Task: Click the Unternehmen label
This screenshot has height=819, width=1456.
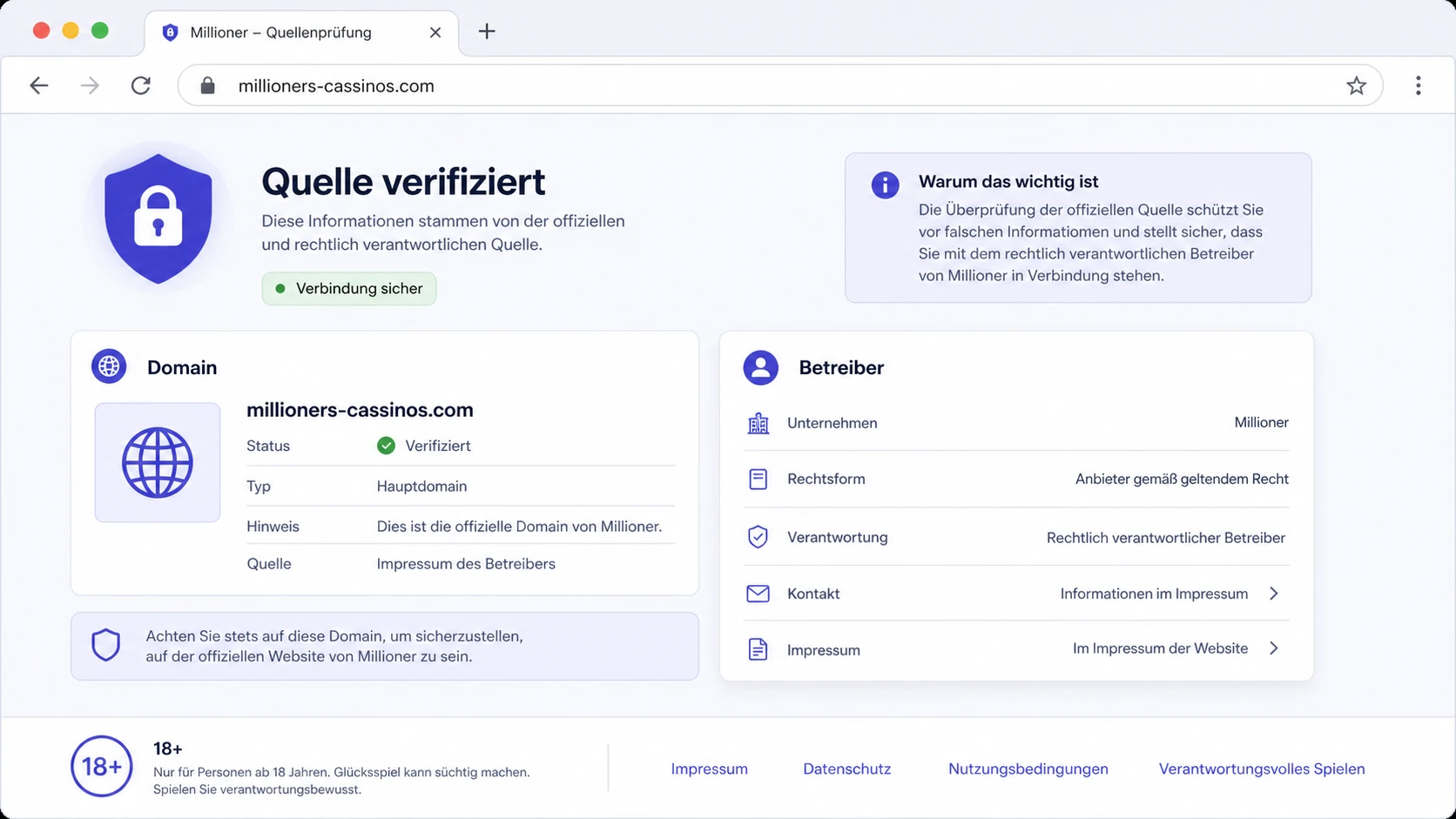Action: coord(832,423)
